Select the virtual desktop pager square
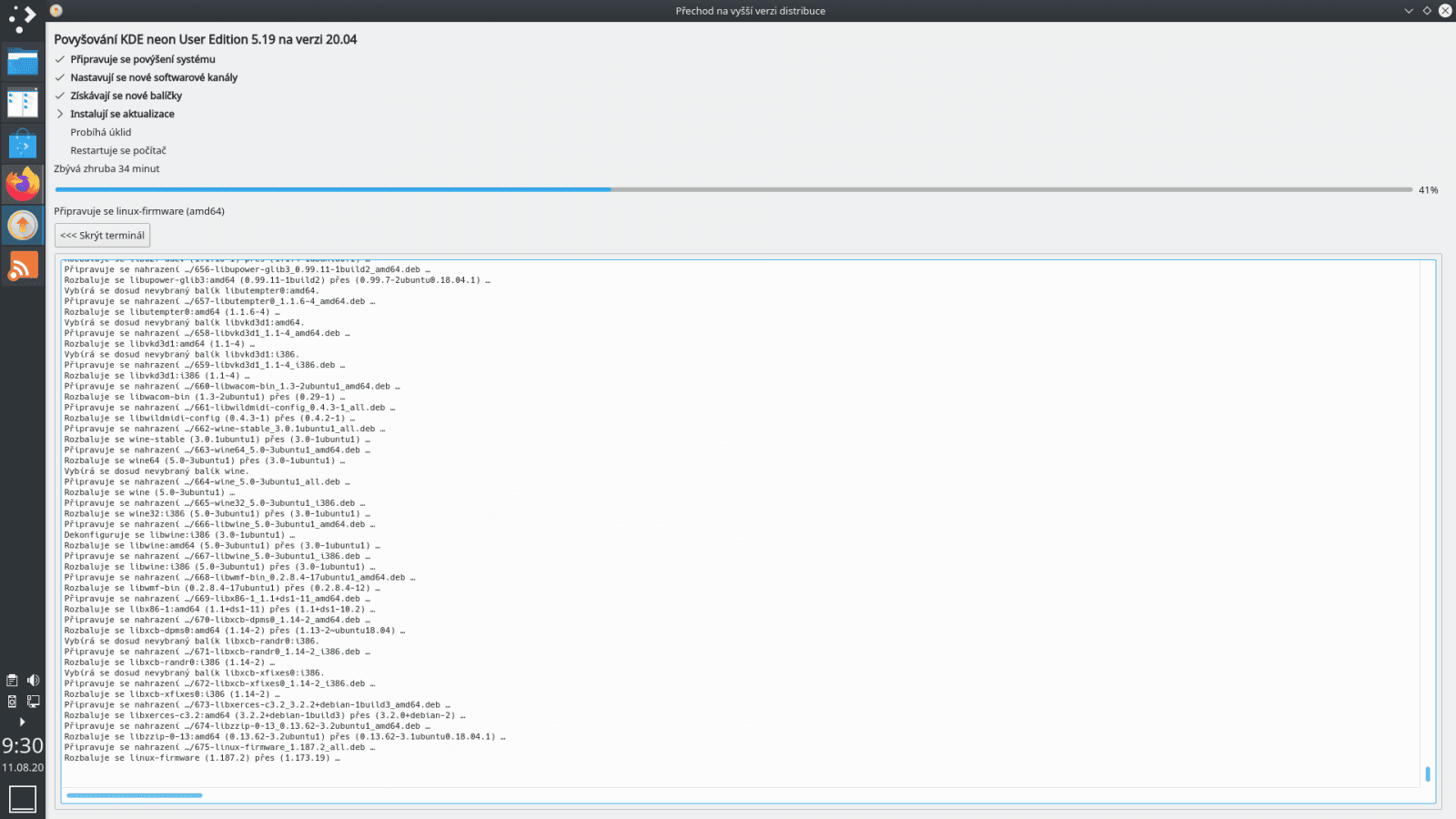The height and width of the screenshot is (819, 1456). [22, 798]
